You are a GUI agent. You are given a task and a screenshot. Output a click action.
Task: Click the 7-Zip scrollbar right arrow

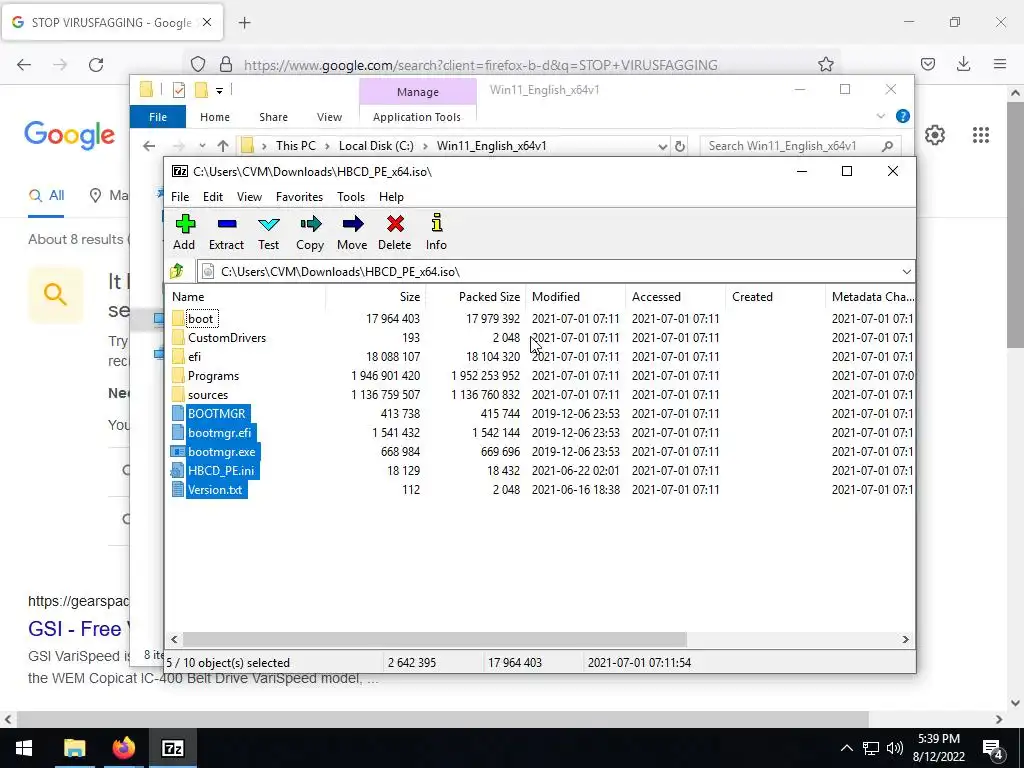coord(905,639)
